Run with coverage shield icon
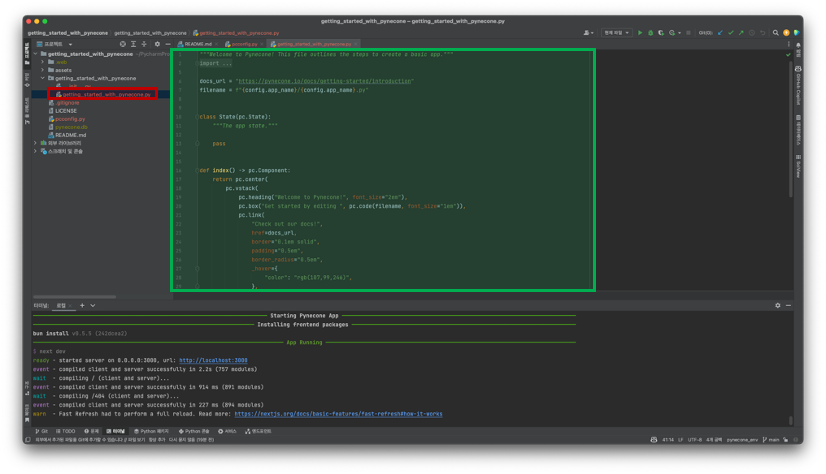 pyautogui.click(x=661, y=33)
